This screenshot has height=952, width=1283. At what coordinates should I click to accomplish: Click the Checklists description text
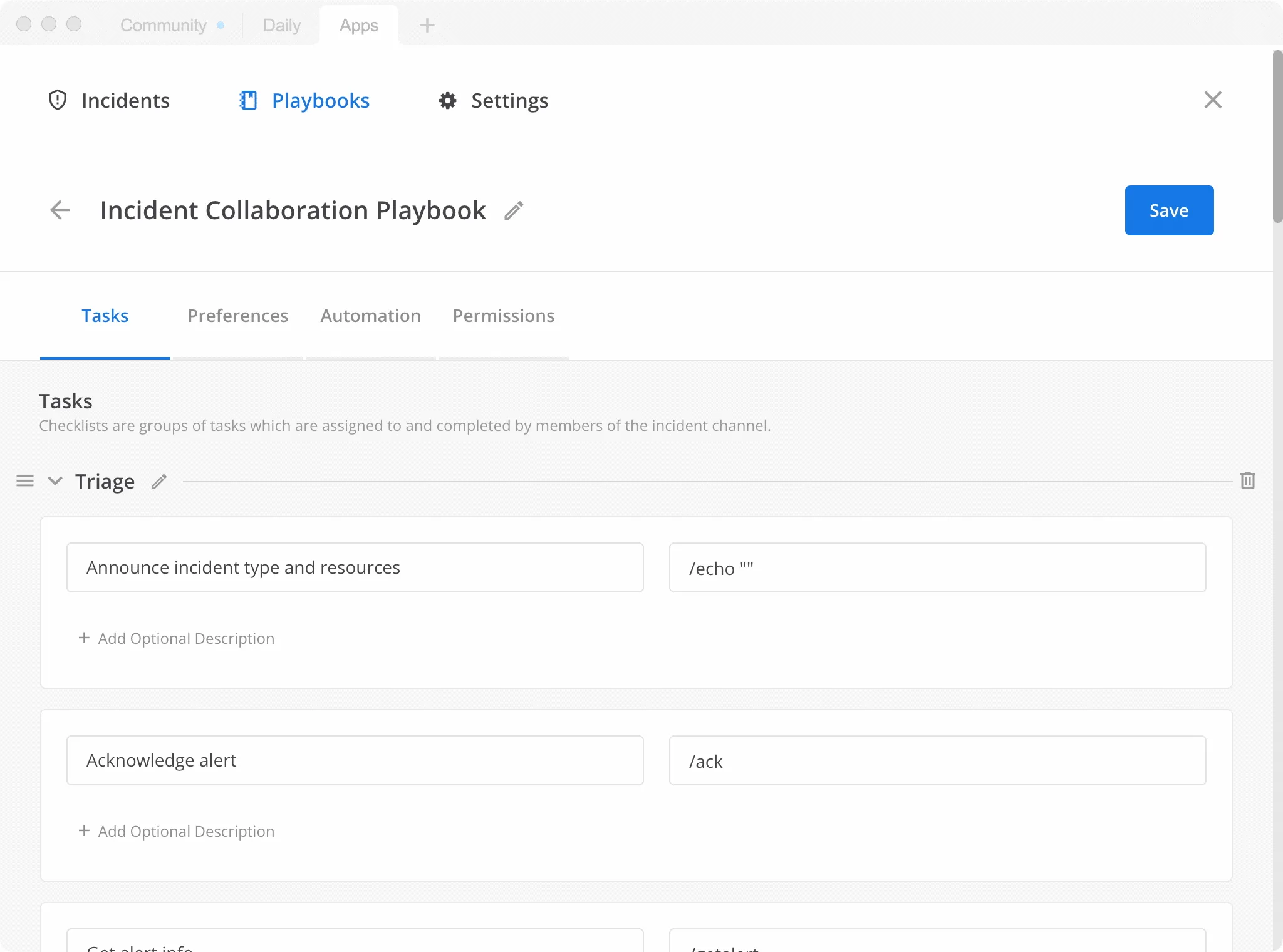(x=405, y=425)
